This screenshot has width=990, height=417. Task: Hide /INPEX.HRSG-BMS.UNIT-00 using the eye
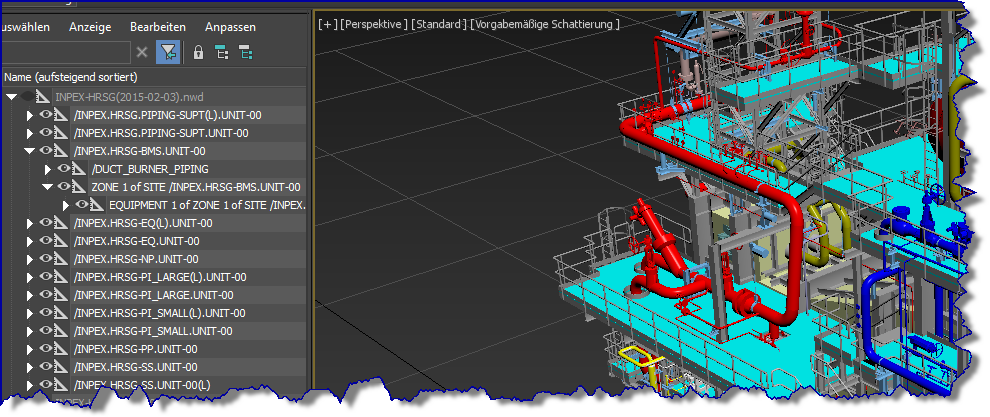(45, 151)
